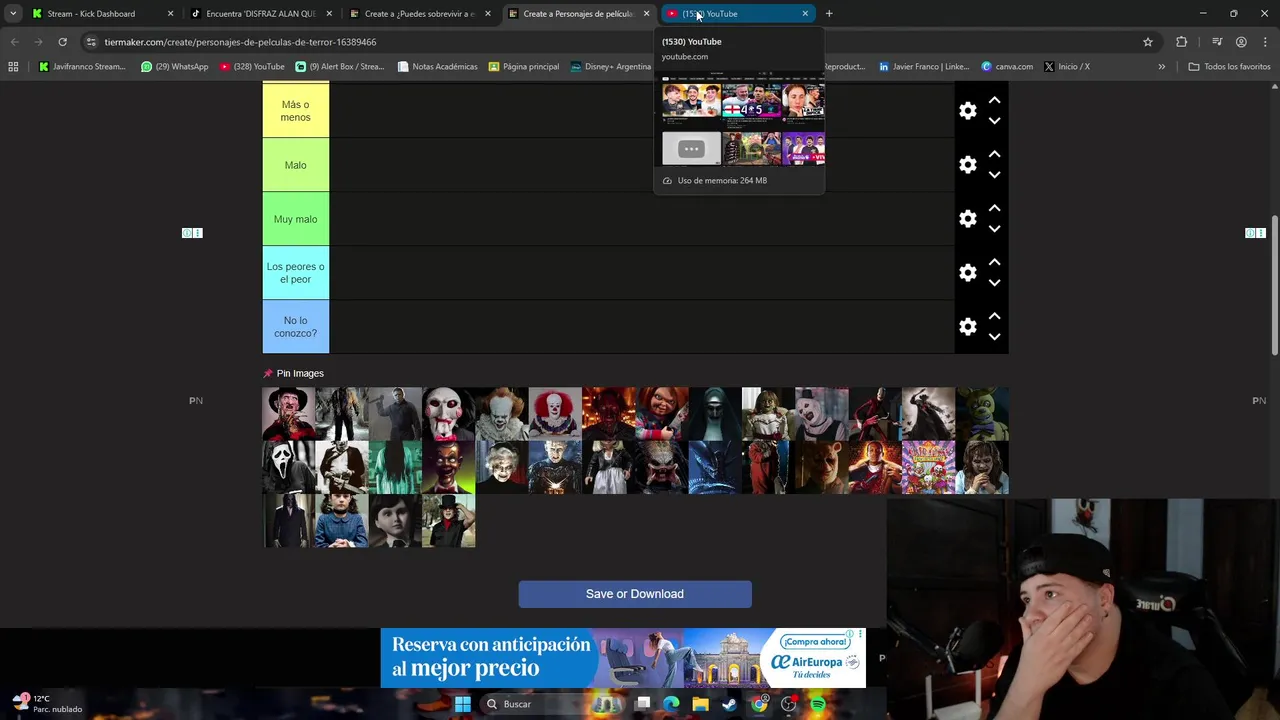The height and width of the screenshot is (720, 1280).
Task: Select the Jigsaw Billy puppet image
Action: (x=448, y=414)
